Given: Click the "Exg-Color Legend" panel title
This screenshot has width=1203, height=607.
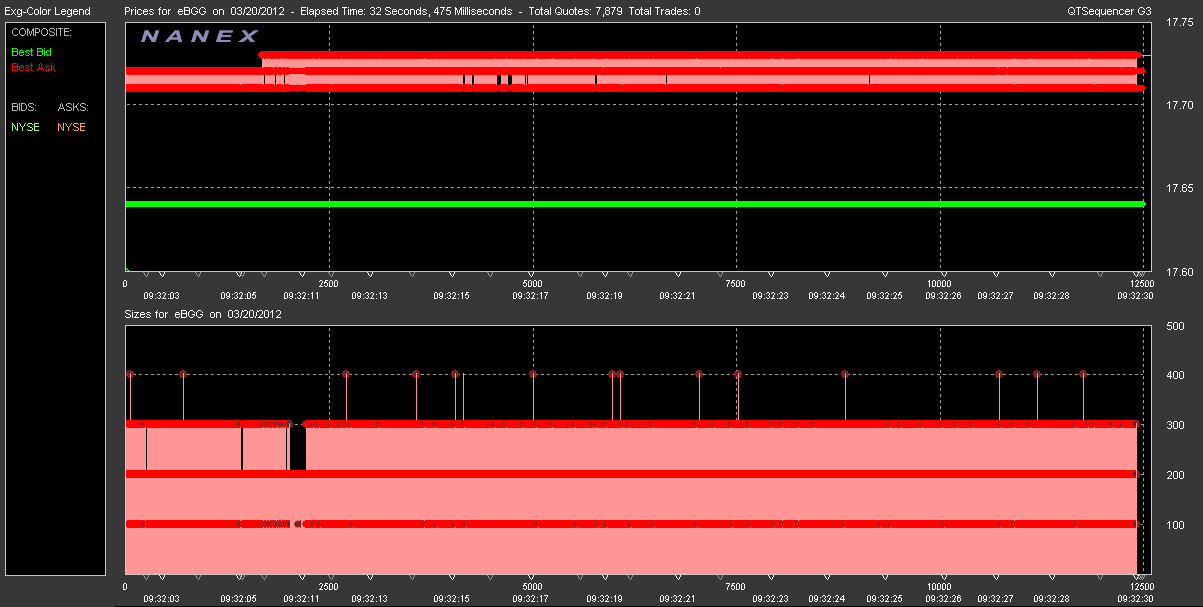Looking at the screenshot, I should (x=47, y=11).
